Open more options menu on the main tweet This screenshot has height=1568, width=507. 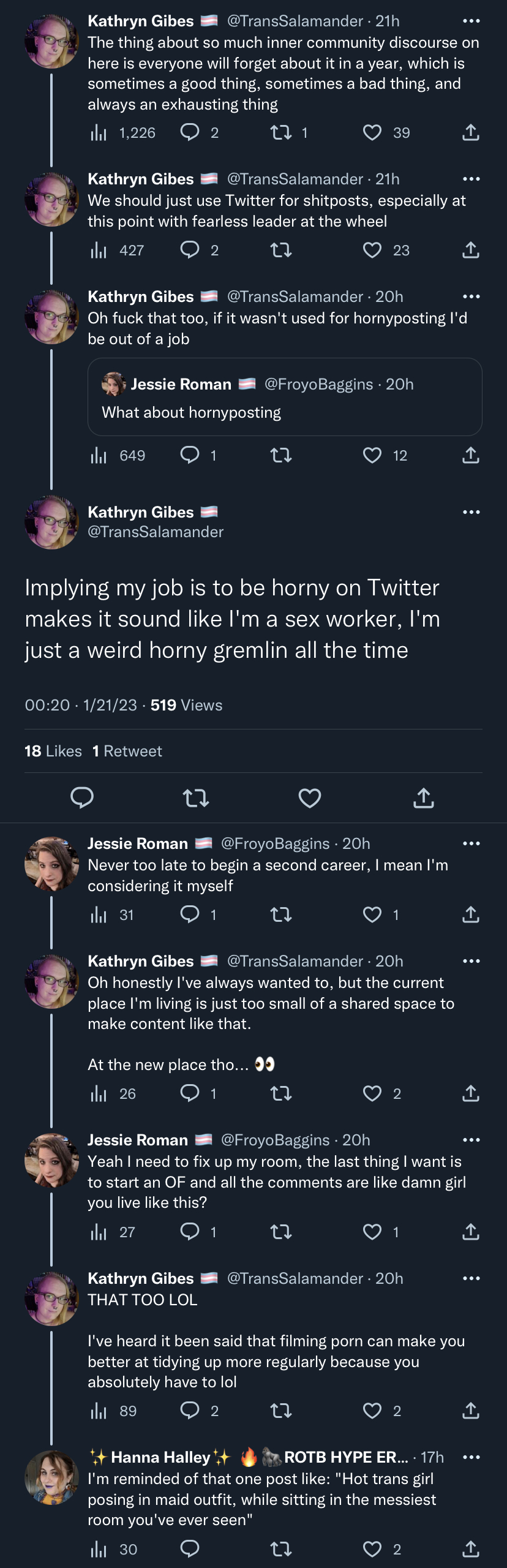coord(471,512)
